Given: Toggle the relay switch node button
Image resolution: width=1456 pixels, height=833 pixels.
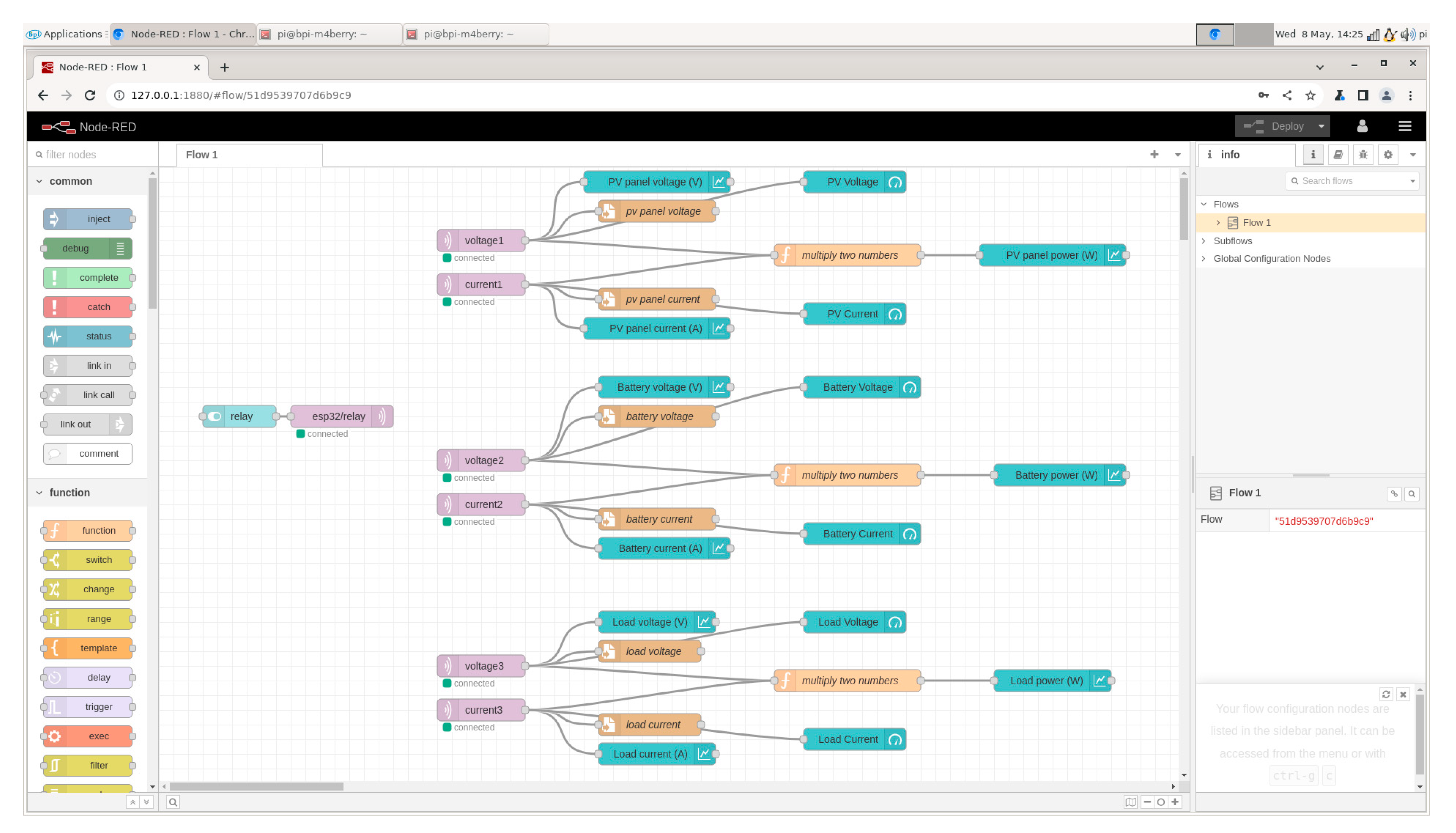Looking at the screenshot, I should (214, 416).
